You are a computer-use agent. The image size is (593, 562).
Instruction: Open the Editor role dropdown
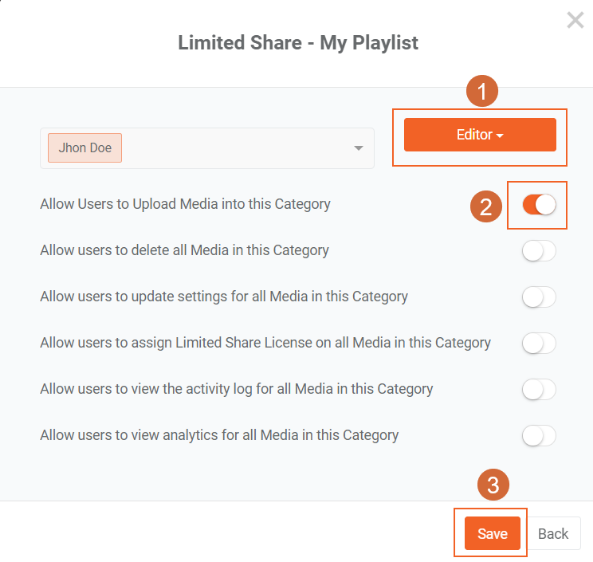pos(480,135)
